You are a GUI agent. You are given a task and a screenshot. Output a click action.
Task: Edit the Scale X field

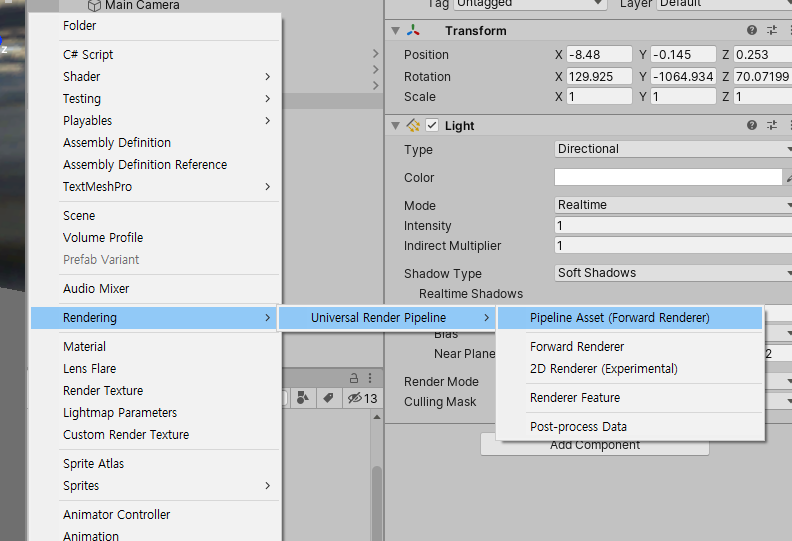coord(599,96)
